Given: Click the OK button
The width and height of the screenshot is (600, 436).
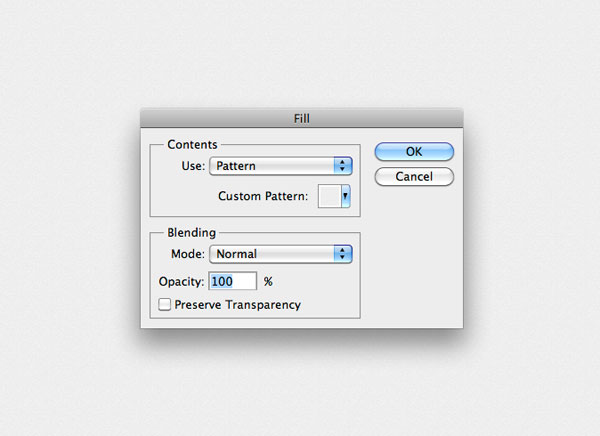Looking at the screenshot, I should click(x=414, y=152).
